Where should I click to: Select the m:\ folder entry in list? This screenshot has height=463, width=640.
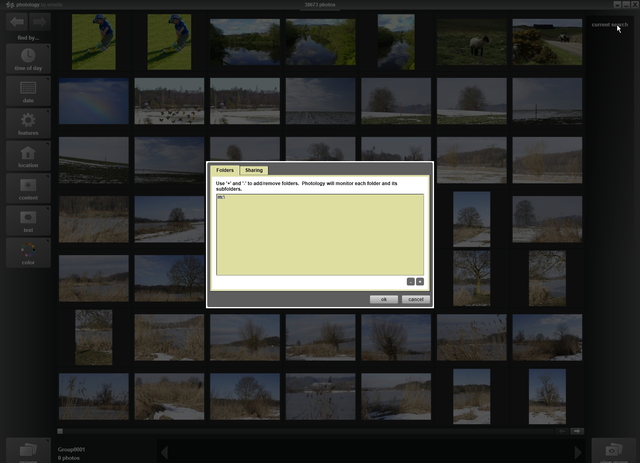[221, 198]
